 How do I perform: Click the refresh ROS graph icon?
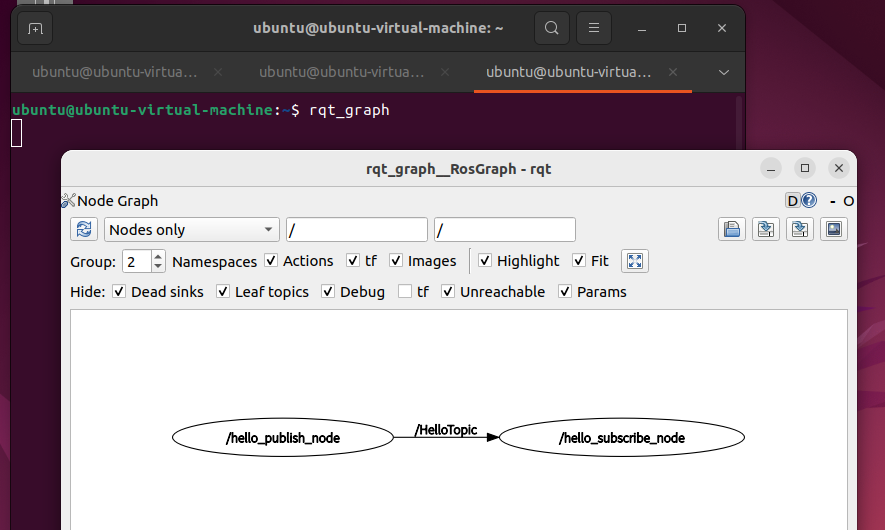point(84,230)
